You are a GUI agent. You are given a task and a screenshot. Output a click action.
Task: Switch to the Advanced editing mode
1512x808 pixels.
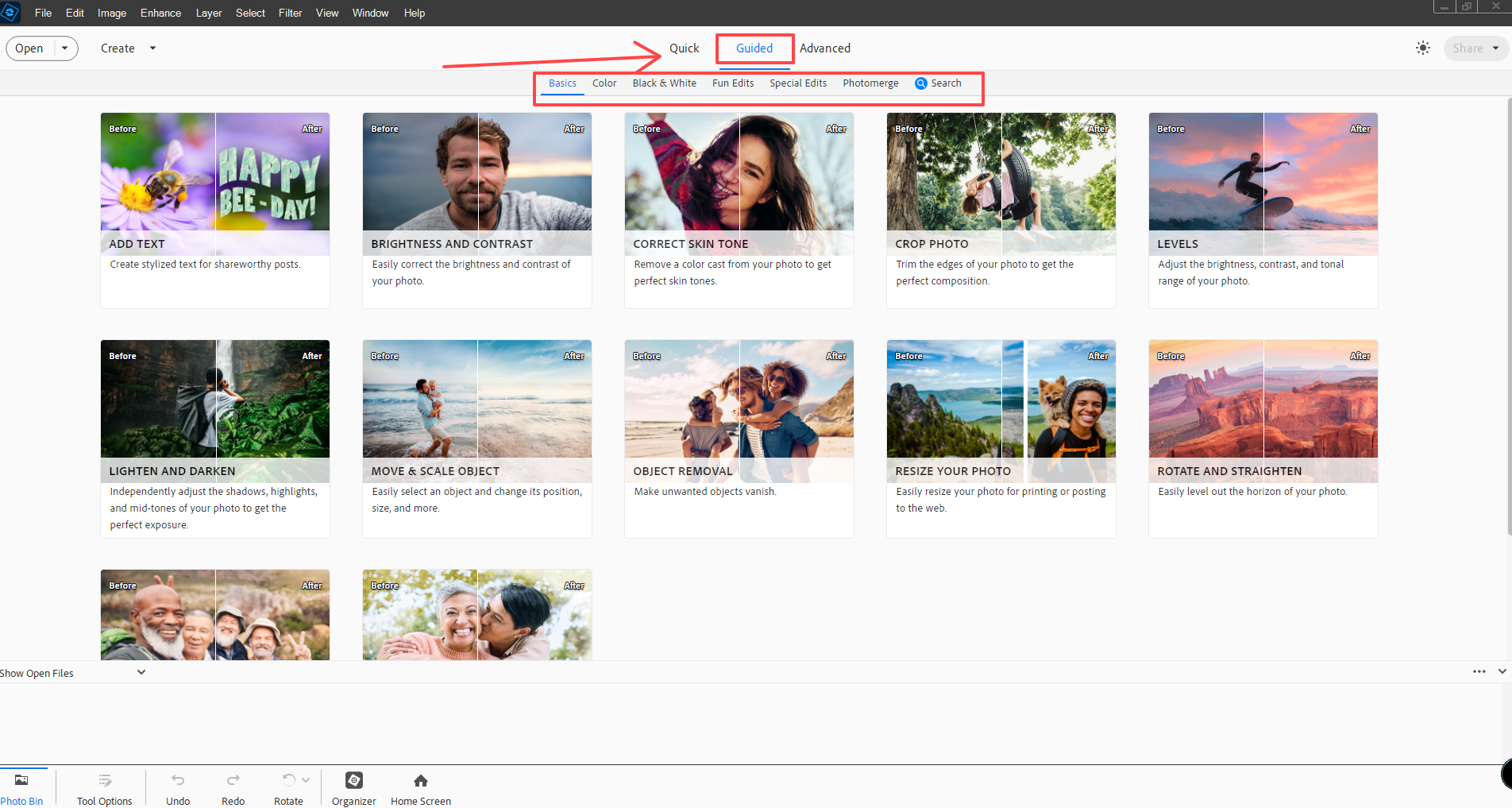pos(825,48)
